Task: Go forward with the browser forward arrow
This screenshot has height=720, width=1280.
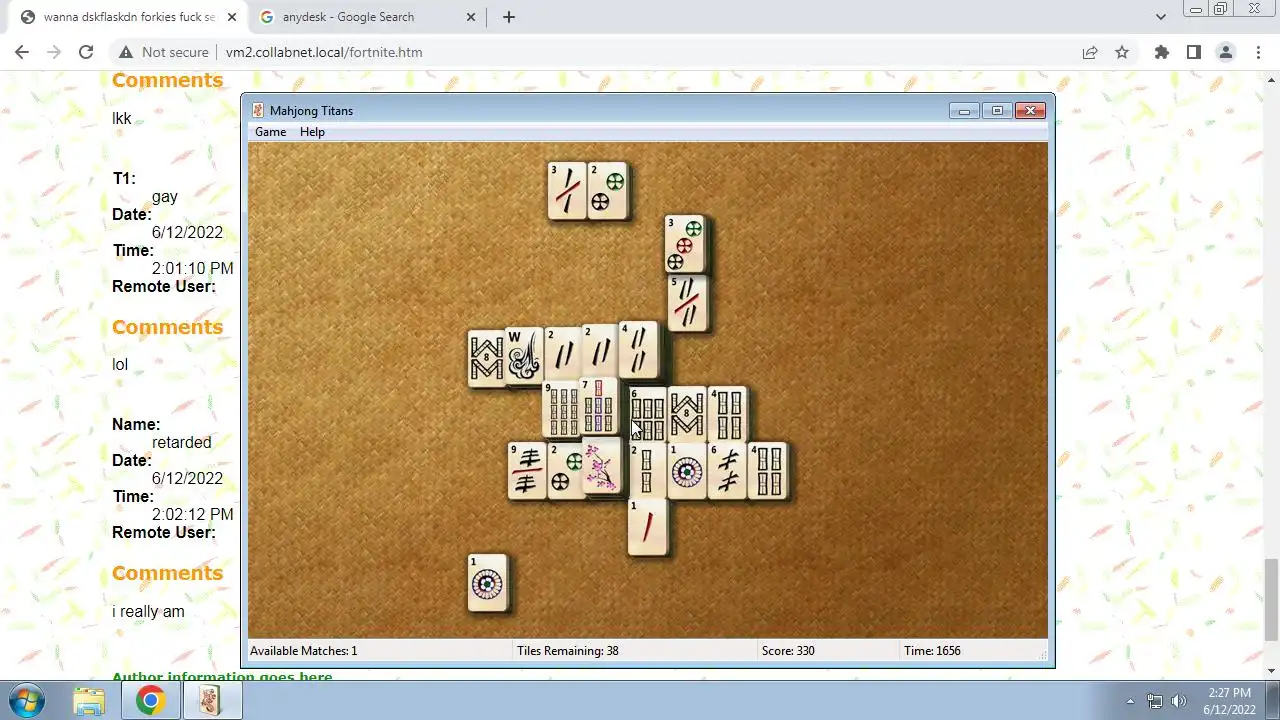Action: 54,52
